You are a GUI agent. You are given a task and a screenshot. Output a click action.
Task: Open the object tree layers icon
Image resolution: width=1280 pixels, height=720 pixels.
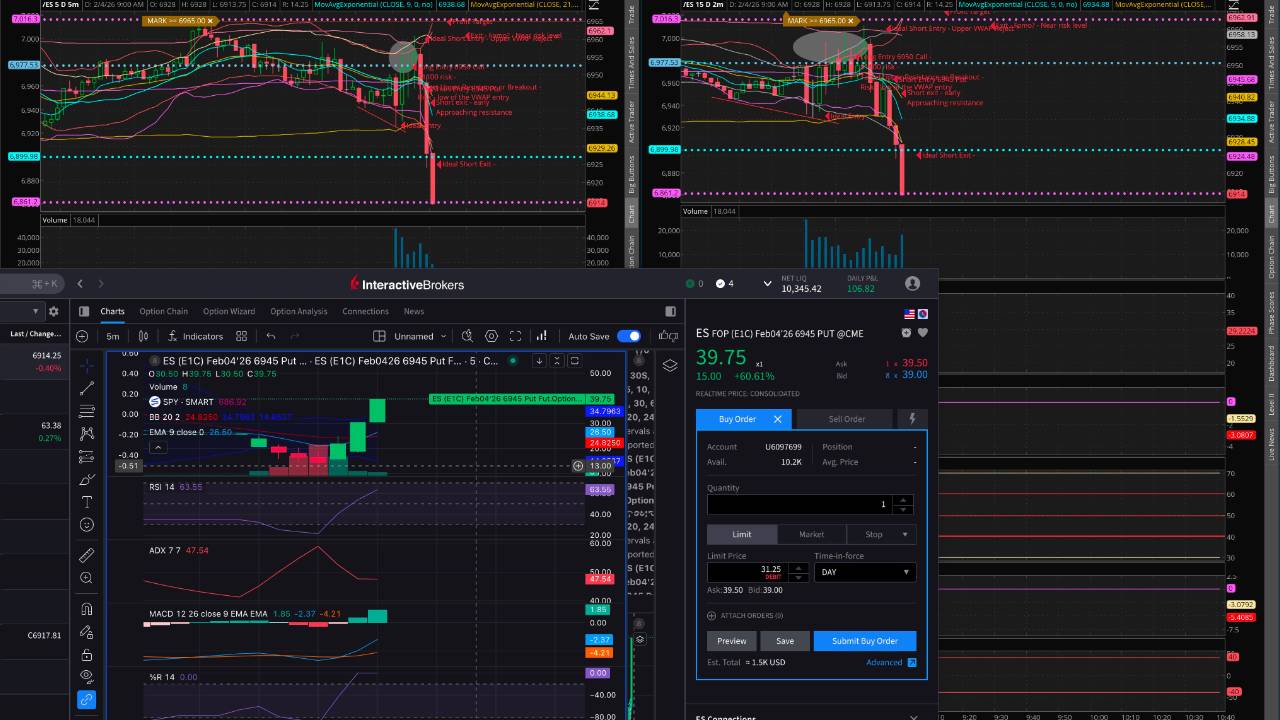670,365
